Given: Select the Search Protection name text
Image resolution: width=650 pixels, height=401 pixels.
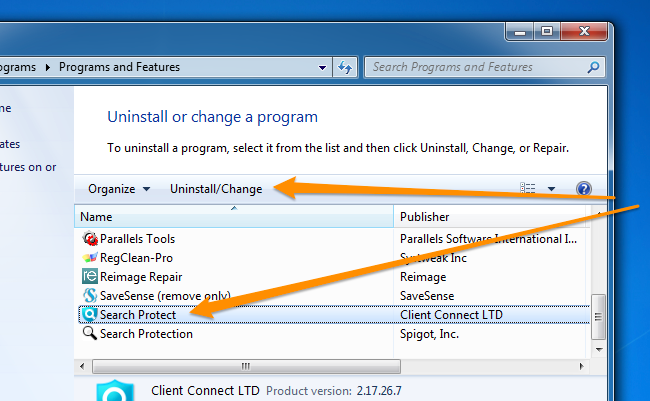Looking at the screenshot, I should point(146,334).
